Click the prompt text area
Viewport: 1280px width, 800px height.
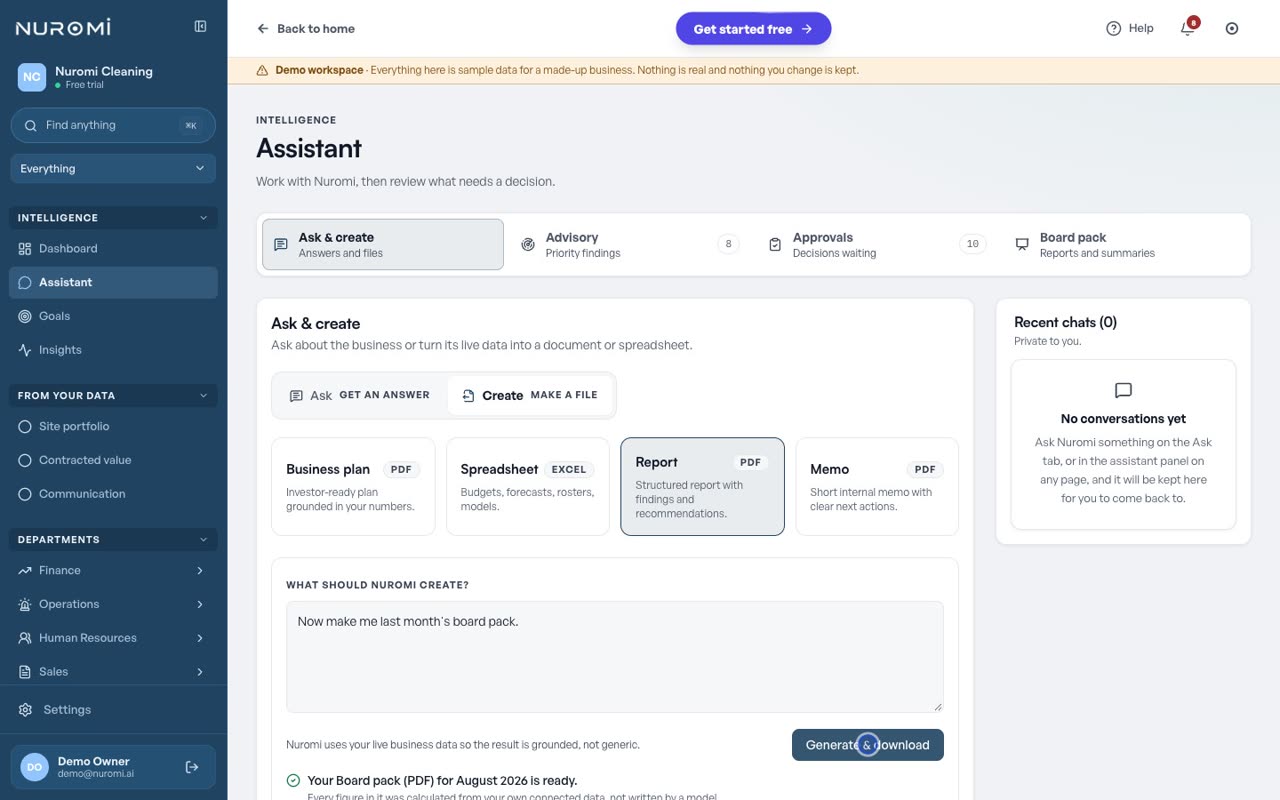(615, 657)
